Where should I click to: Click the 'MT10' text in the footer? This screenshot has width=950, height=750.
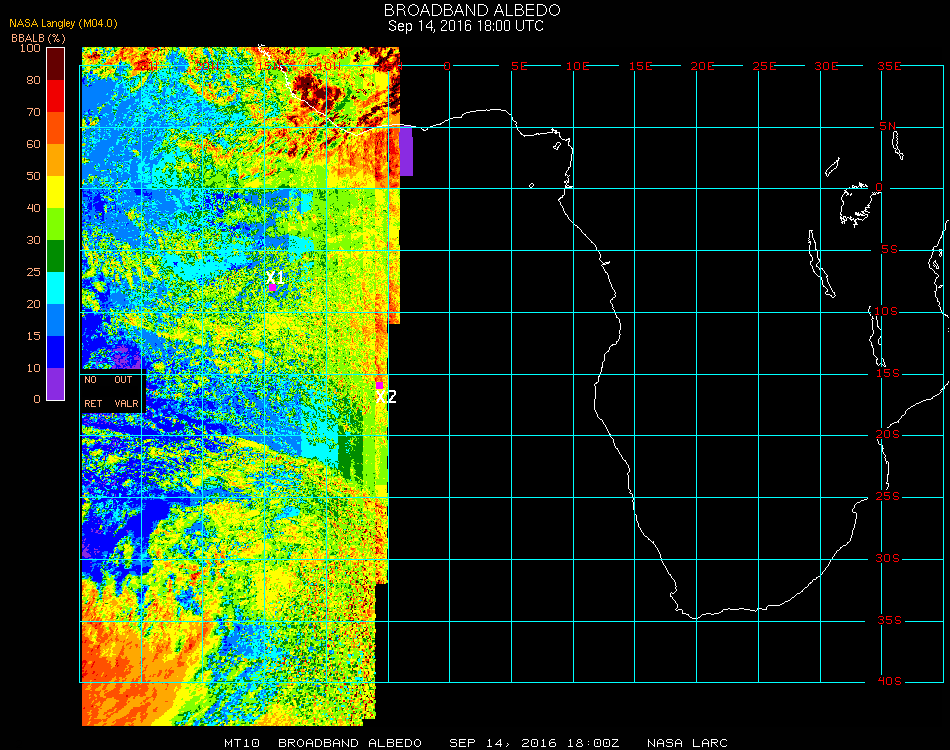click(242, 743)
